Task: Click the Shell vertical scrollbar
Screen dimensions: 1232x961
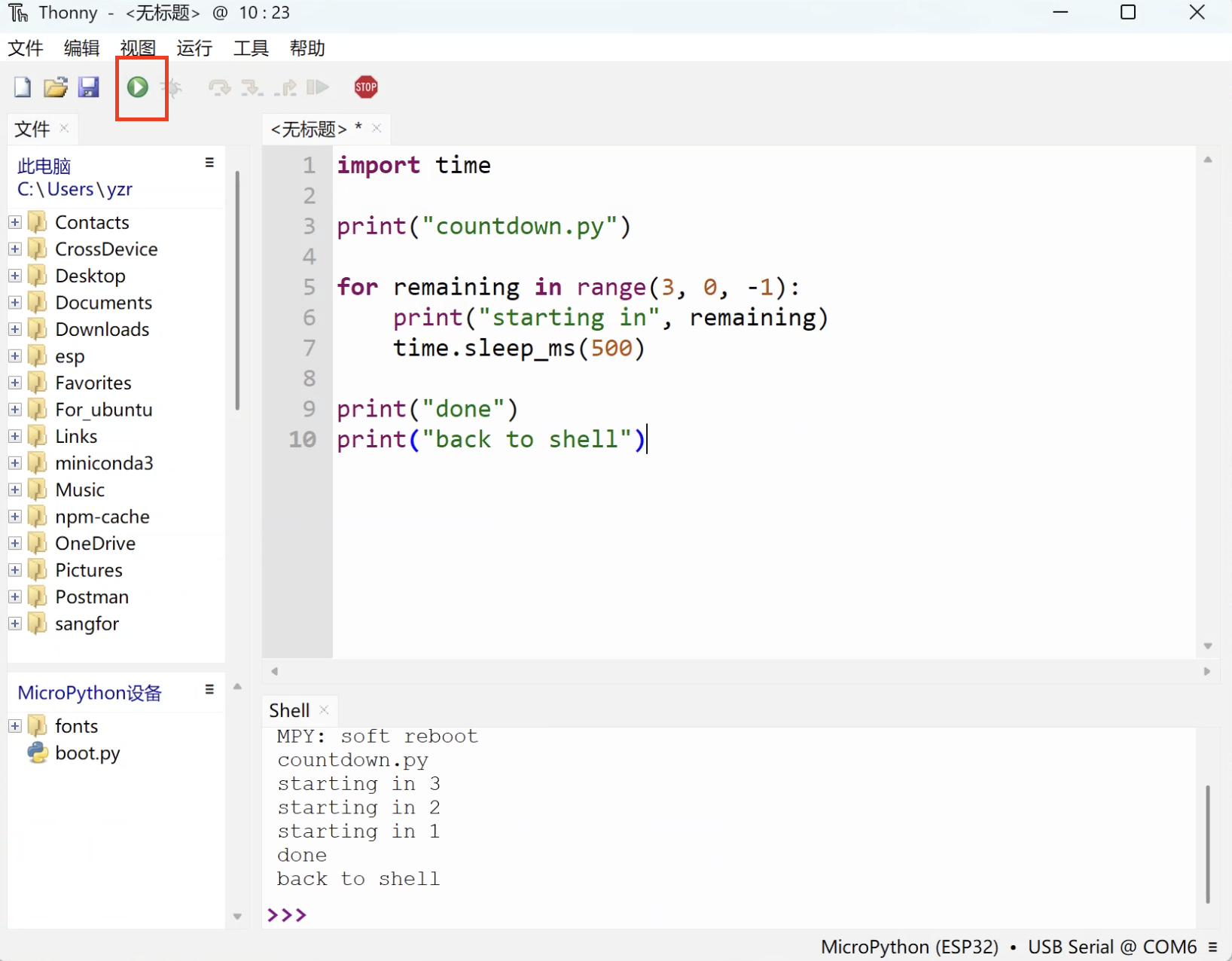Action: [x=1207, y=844]
